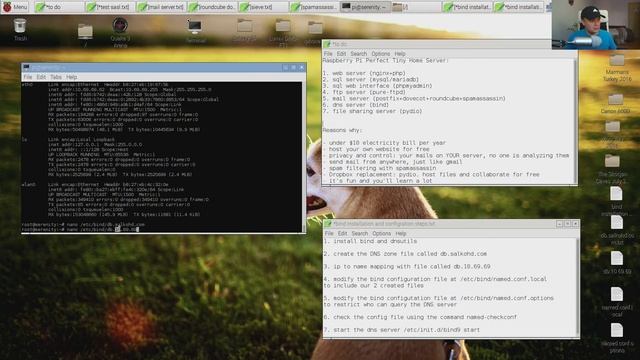
Task: Open the db.salkohd.com.txt desktop file
Action: tap(617, 230)
